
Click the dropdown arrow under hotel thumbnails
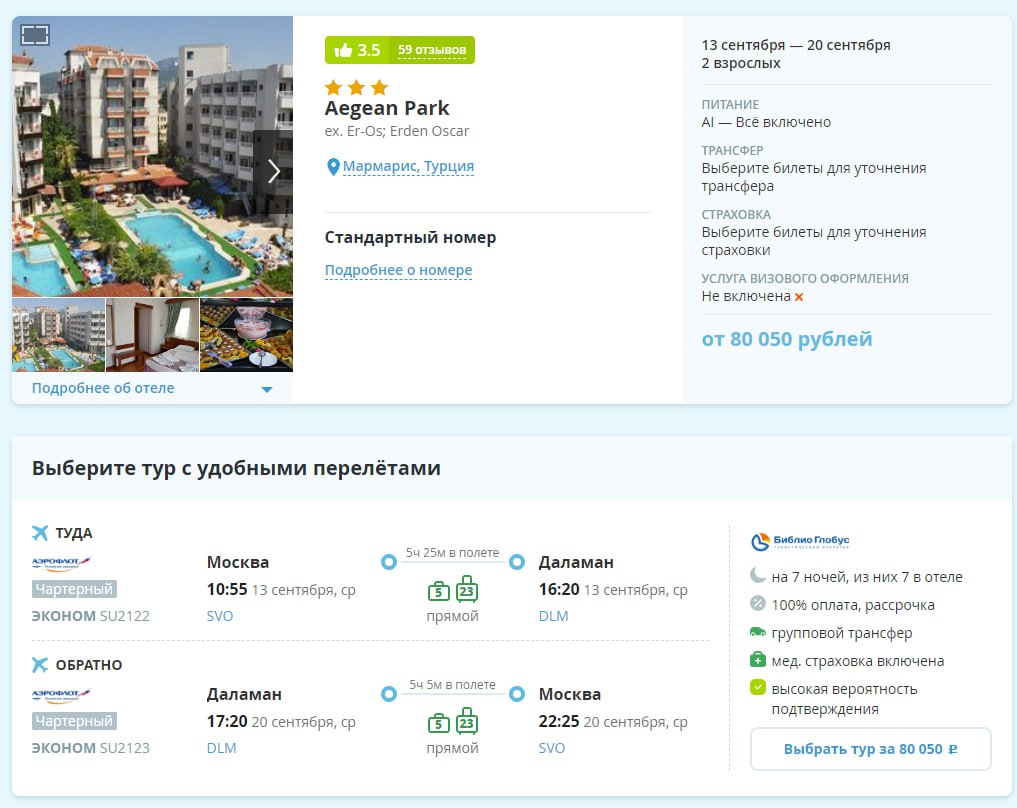point(267,389)
